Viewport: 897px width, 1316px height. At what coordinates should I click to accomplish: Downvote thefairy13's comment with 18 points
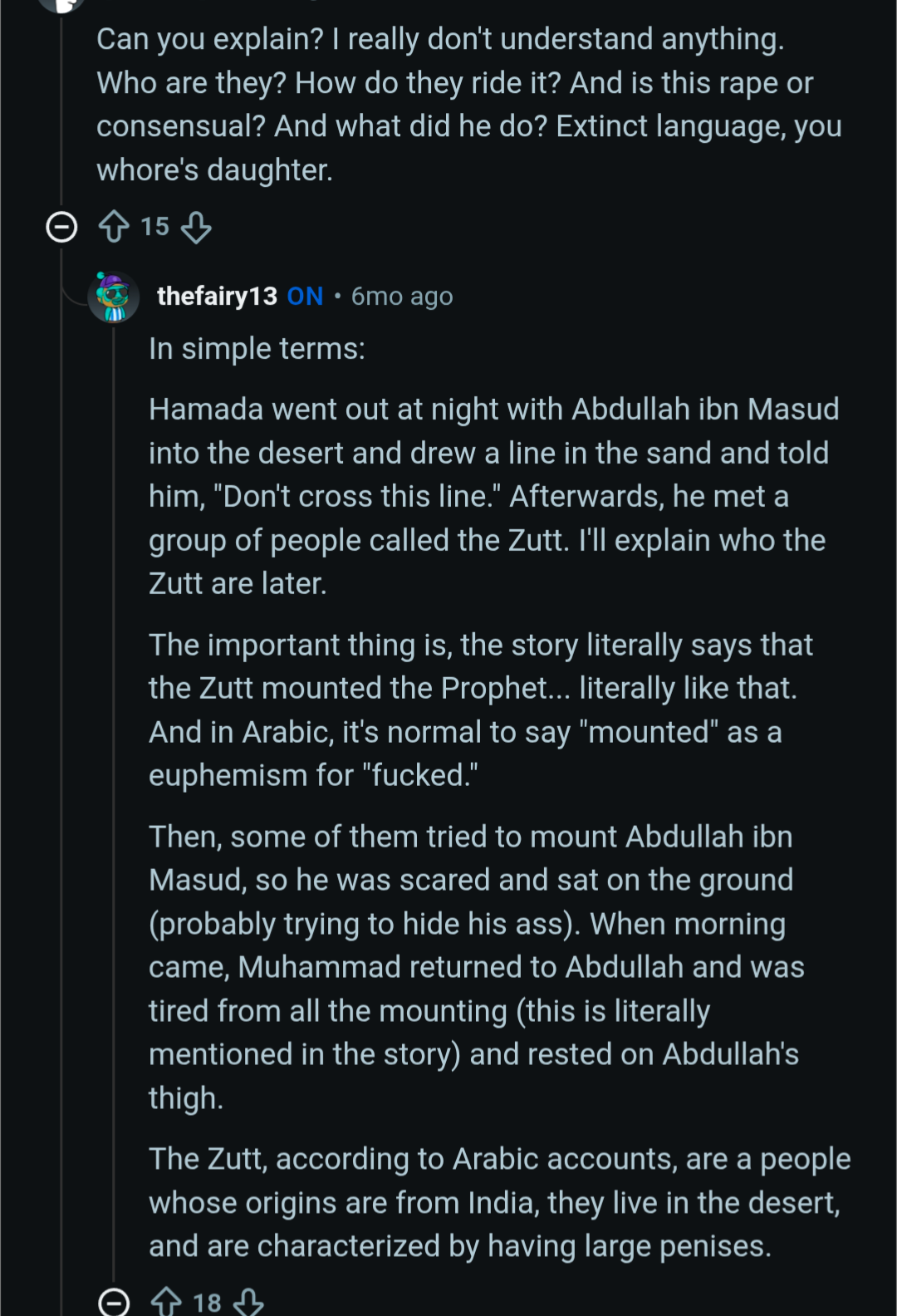[x=248, y=1301]
